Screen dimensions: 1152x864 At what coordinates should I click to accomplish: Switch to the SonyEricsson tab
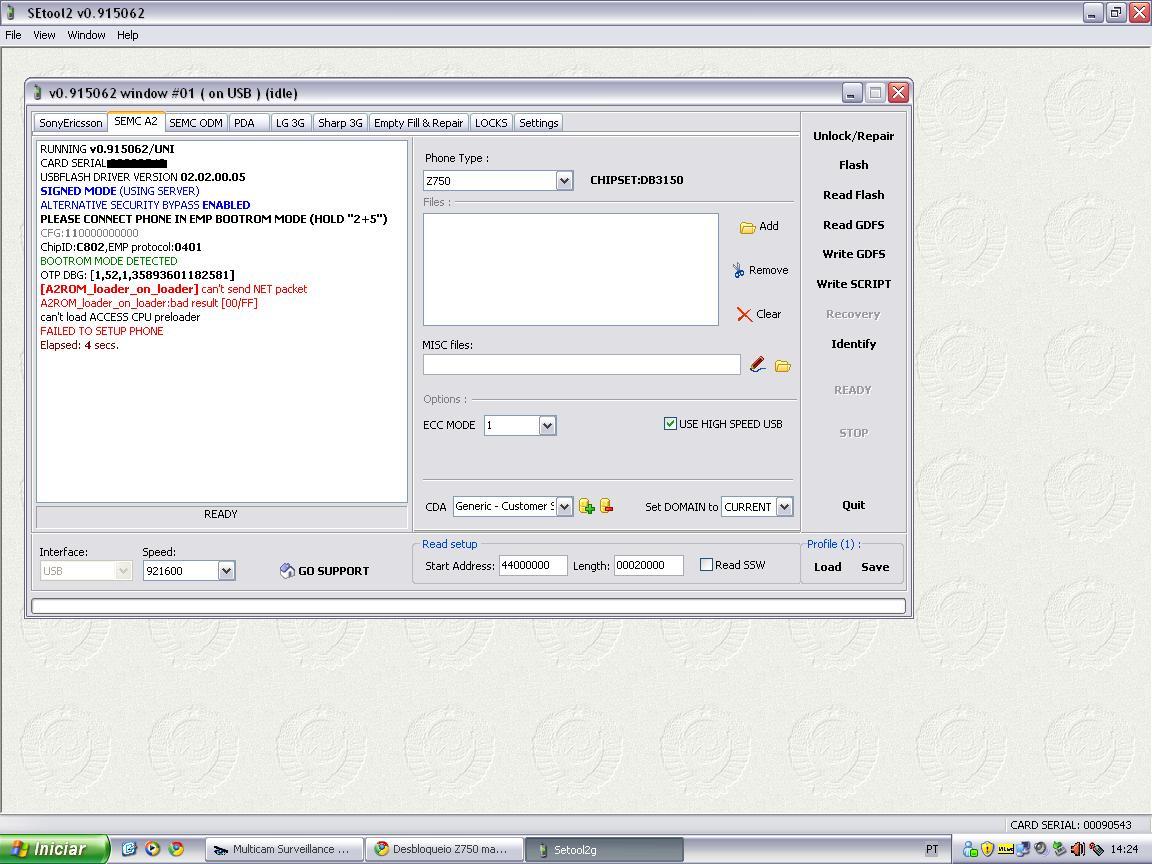(71, 123)
